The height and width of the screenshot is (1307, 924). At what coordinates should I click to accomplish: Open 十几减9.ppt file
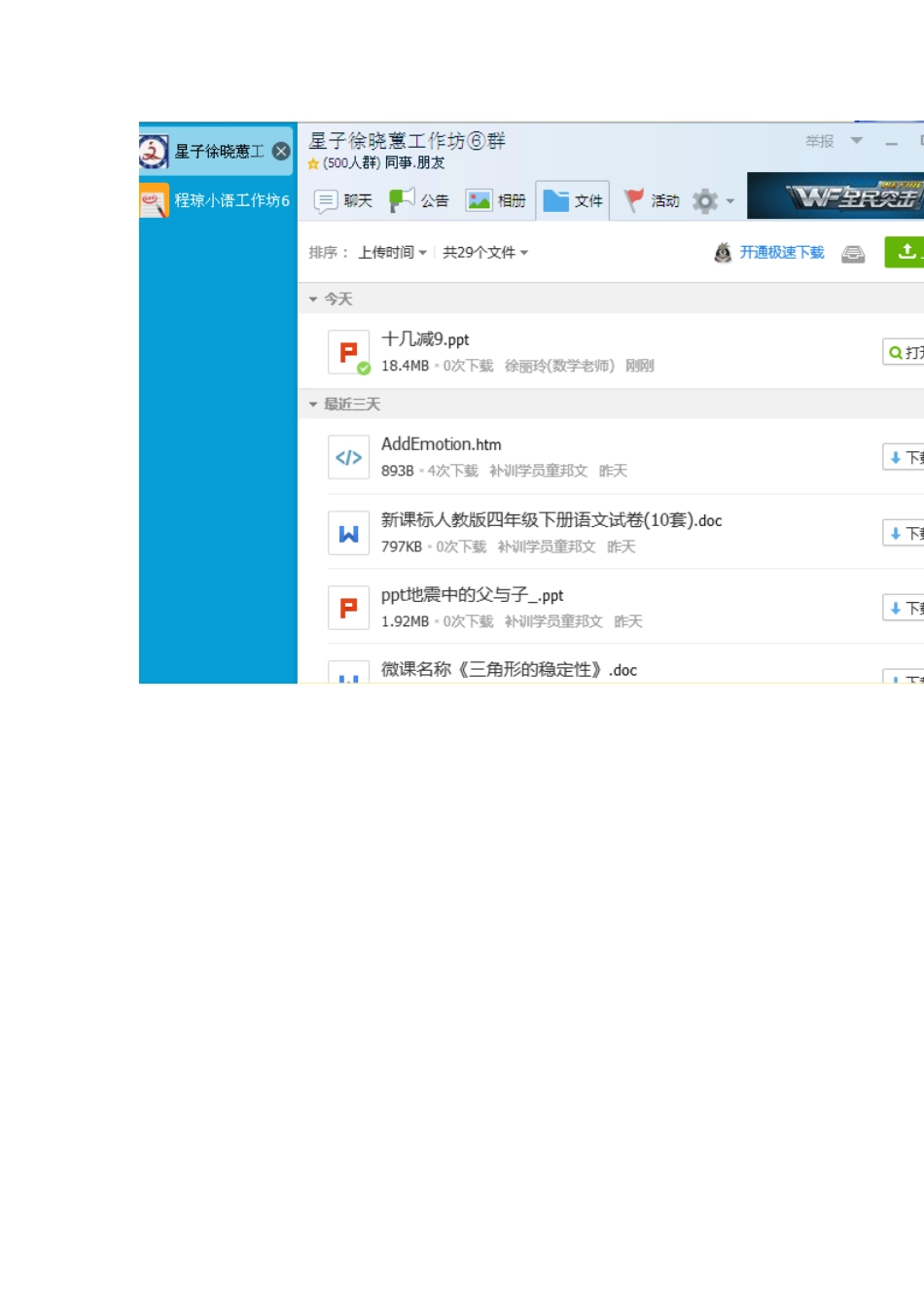click(904, 352)
